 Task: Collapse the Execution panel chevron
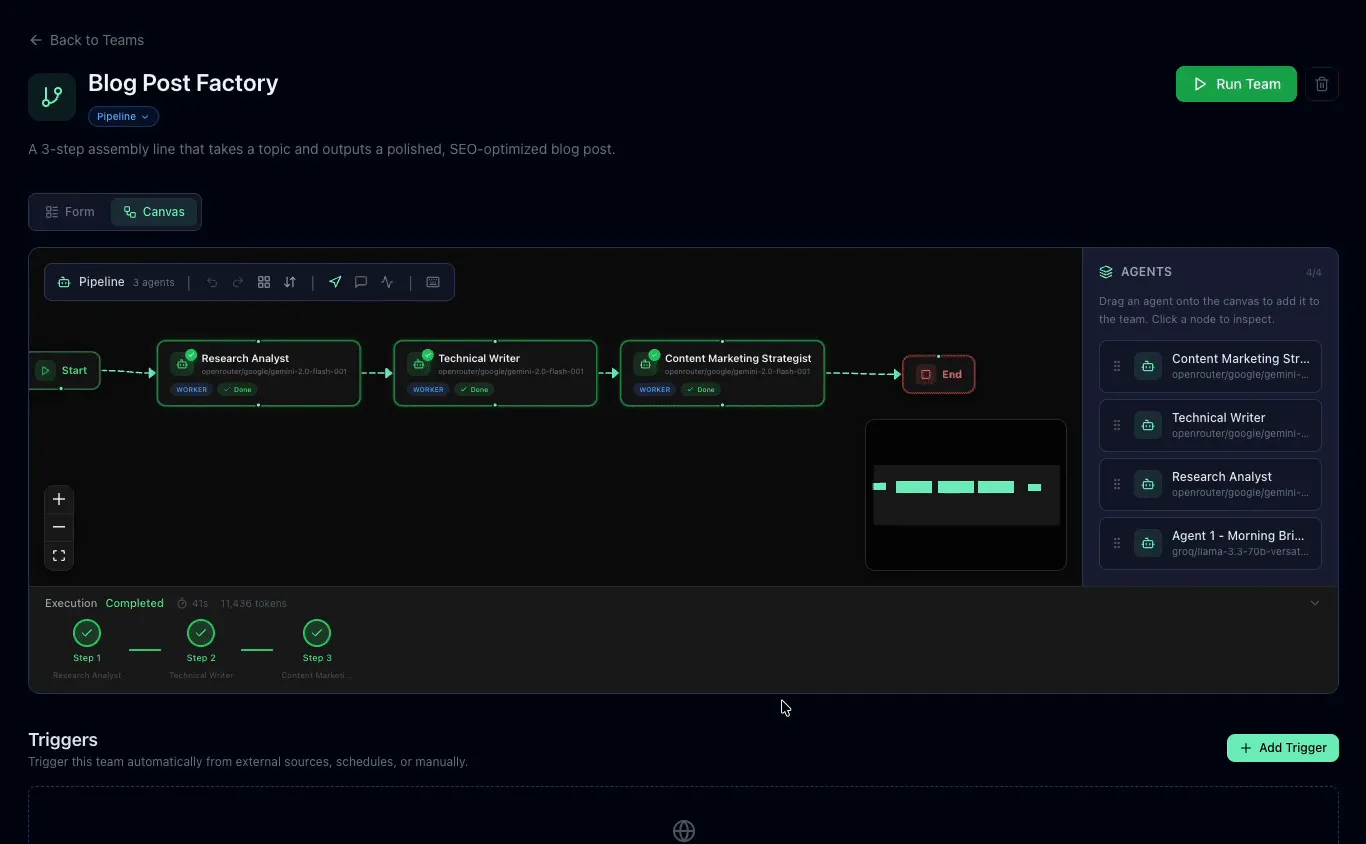1315,603
